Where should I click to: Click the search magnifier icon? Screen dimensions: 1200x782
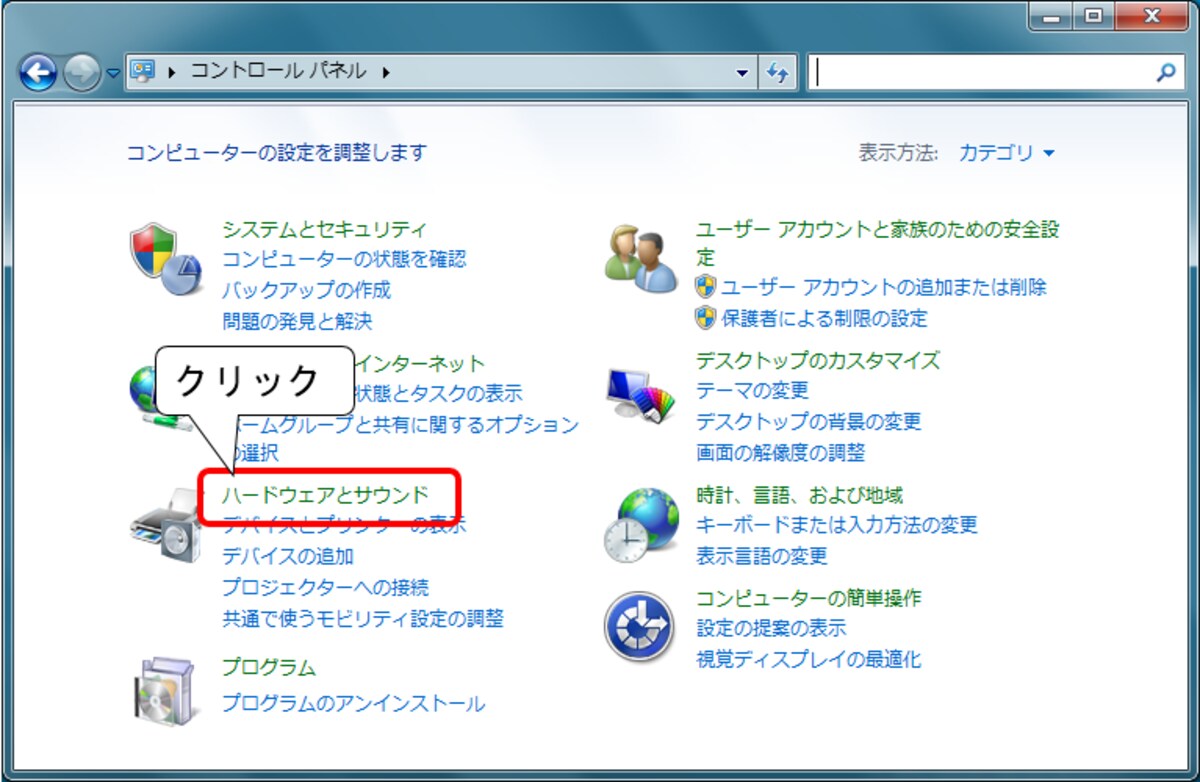pos(1165,72)
